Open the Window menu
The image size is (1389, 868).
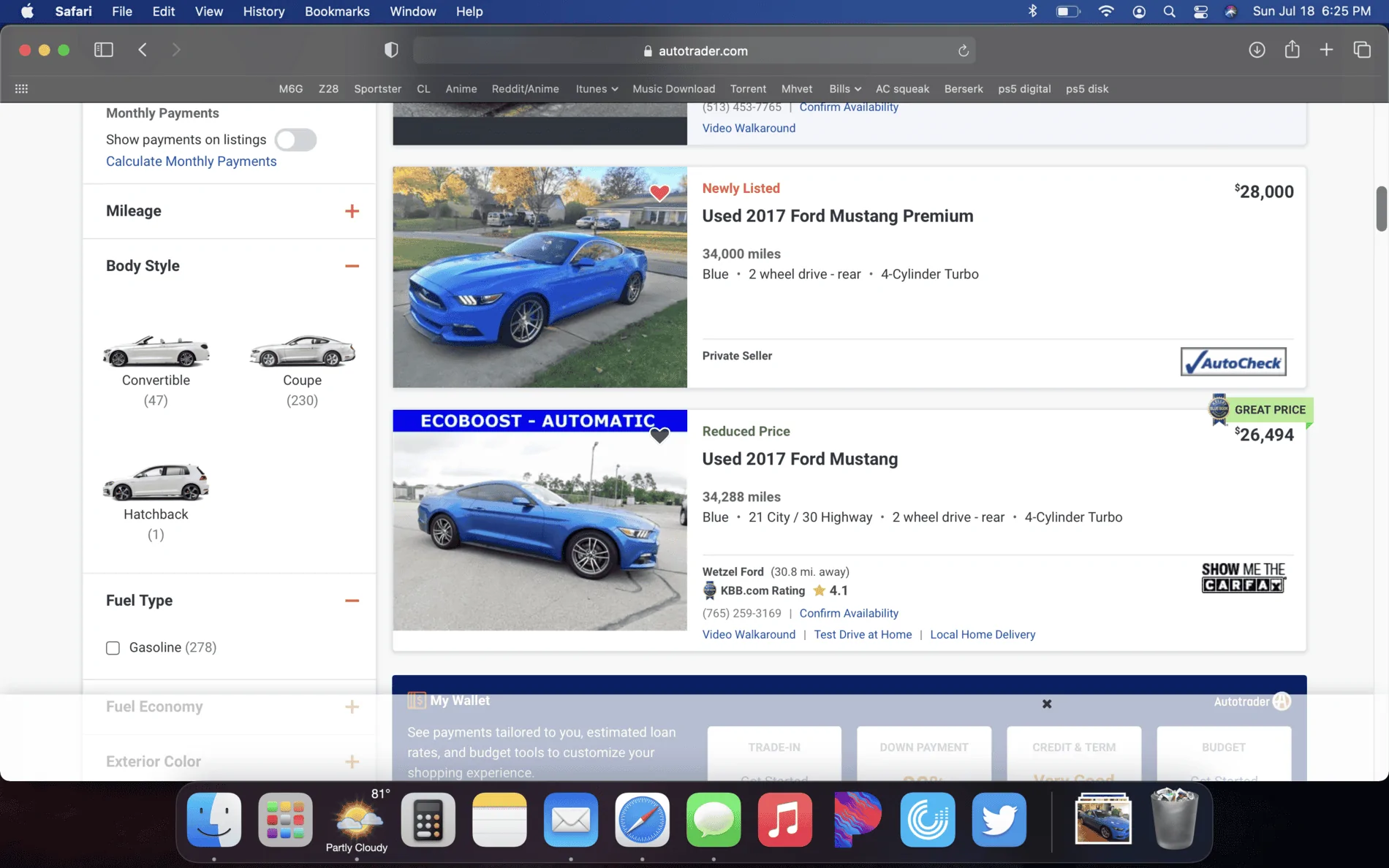pos(412,11)
